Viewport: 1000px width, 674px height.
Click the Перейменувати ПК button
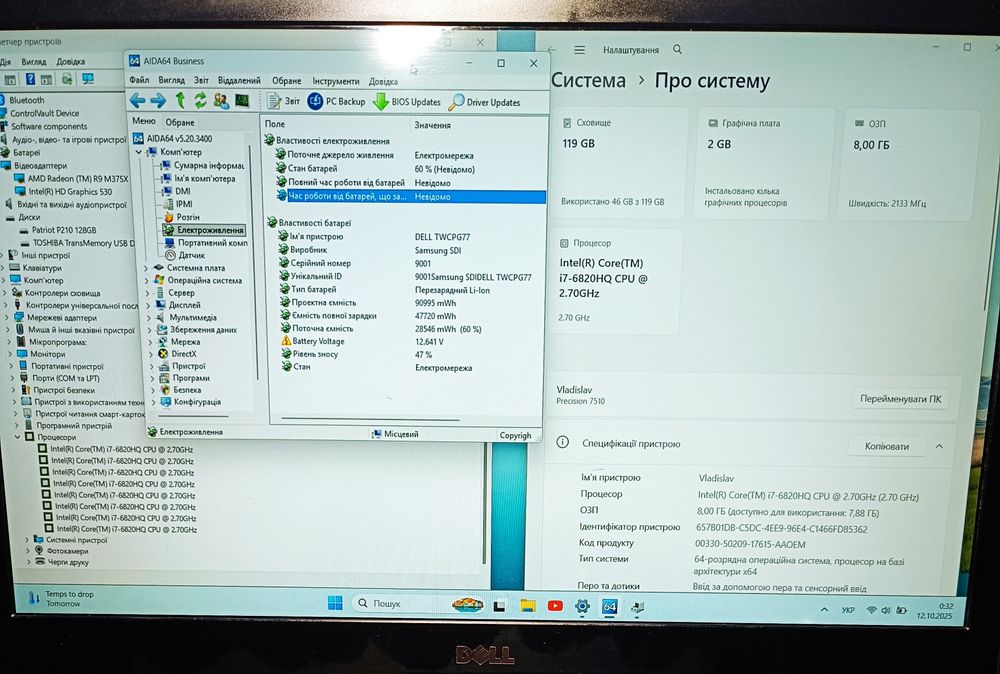900,399
